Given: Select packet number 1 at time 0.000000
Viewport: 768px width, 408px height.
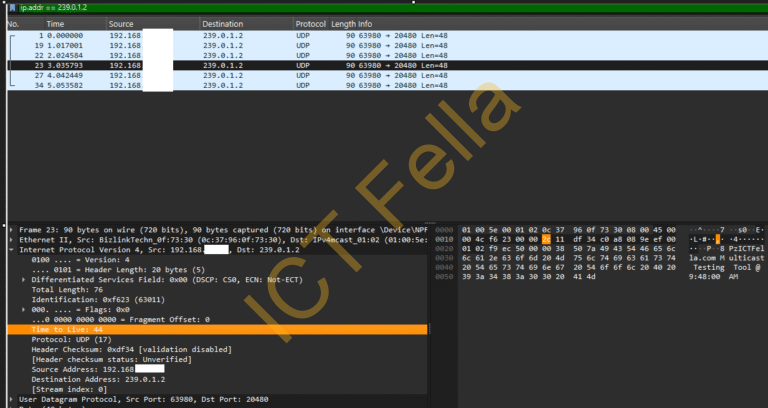Looking at the screenshot, I should tap(387, 35).
